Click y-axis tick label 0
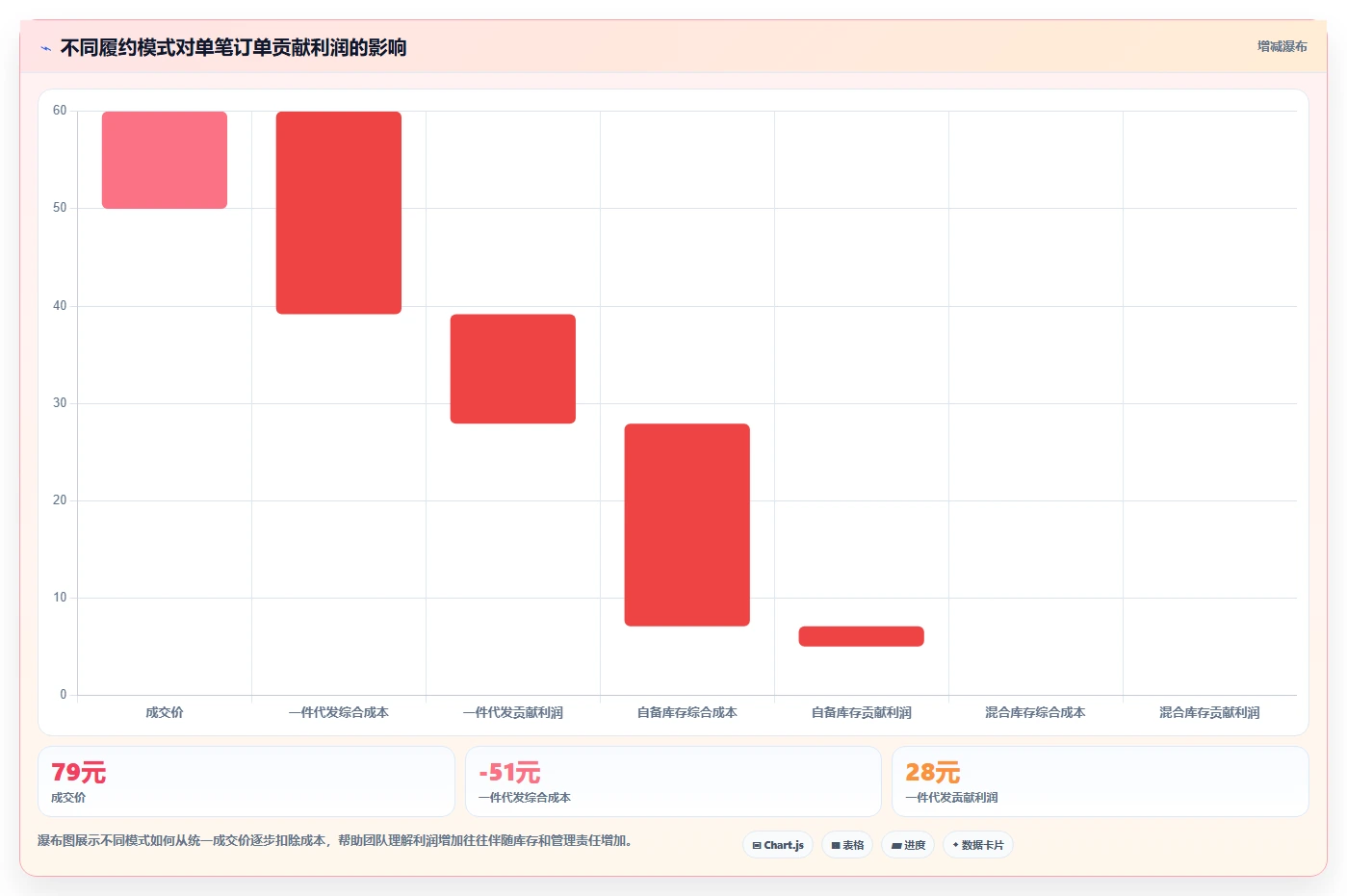This screenshot has width=1347, height=896. [x=64, y=695]
